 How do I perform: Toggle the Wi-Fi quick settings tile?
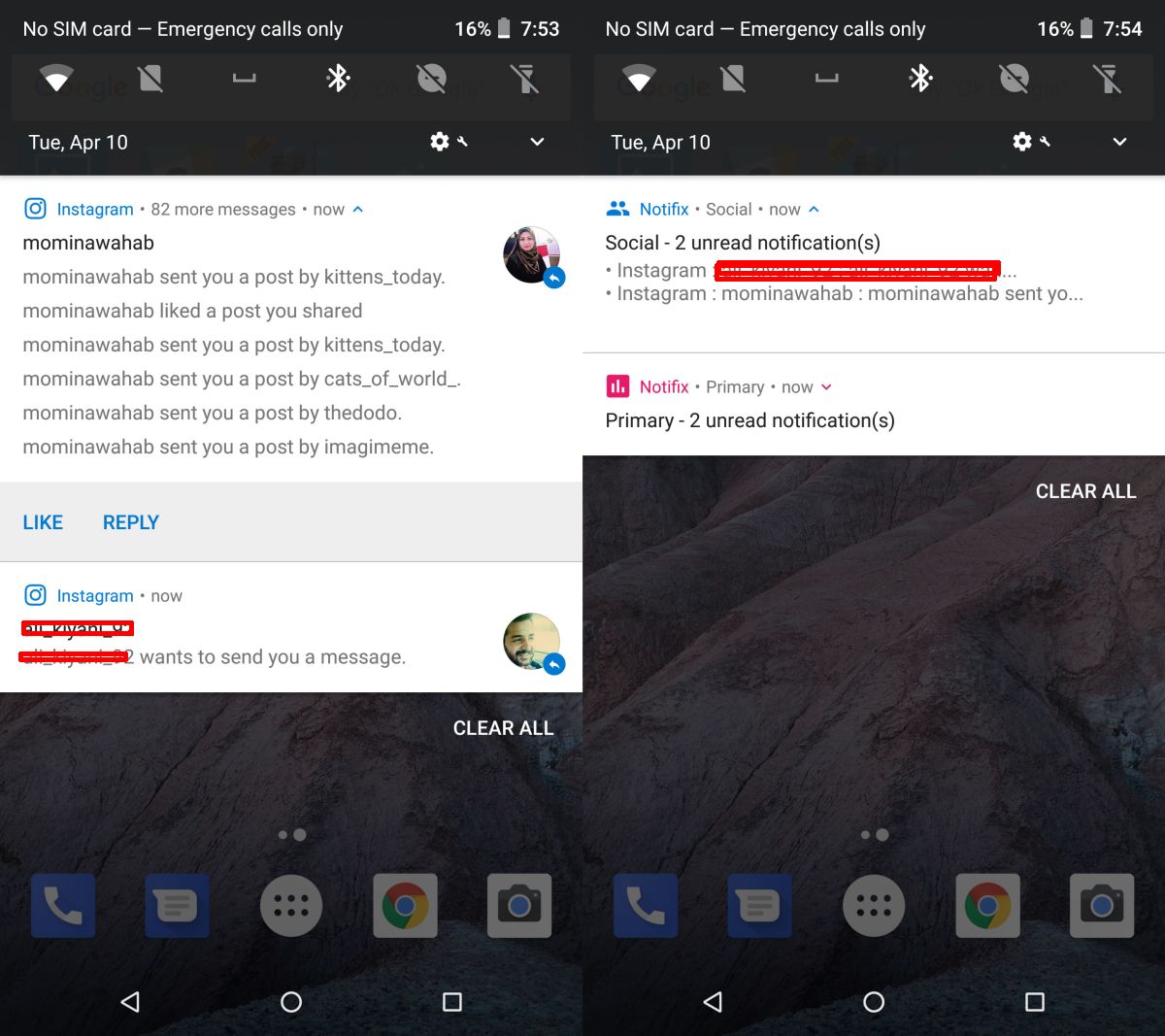[x=55, y=78]
